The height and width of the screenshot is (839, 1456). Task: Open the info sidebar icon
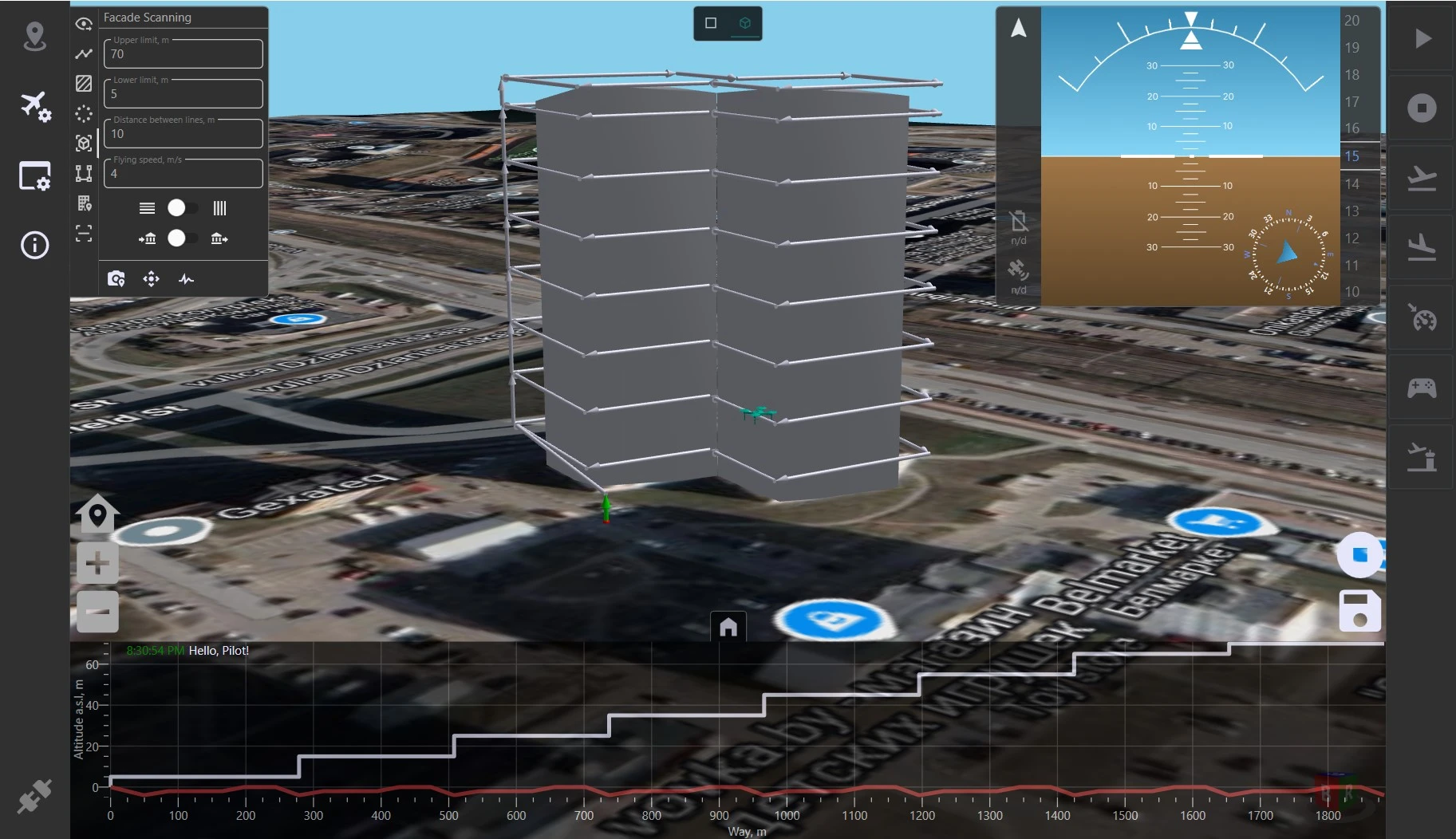[34, 245]
